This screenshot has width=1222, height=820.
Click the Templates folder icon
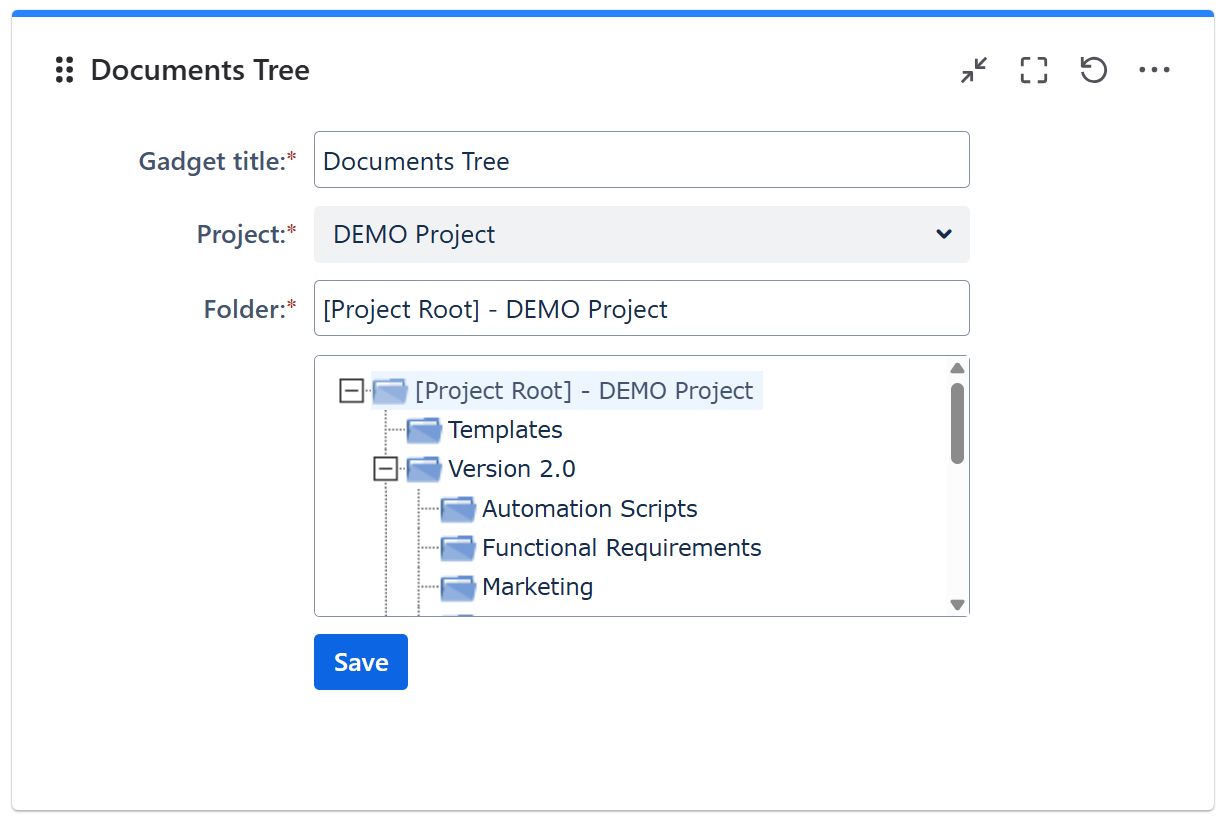[x=424, y=430]
